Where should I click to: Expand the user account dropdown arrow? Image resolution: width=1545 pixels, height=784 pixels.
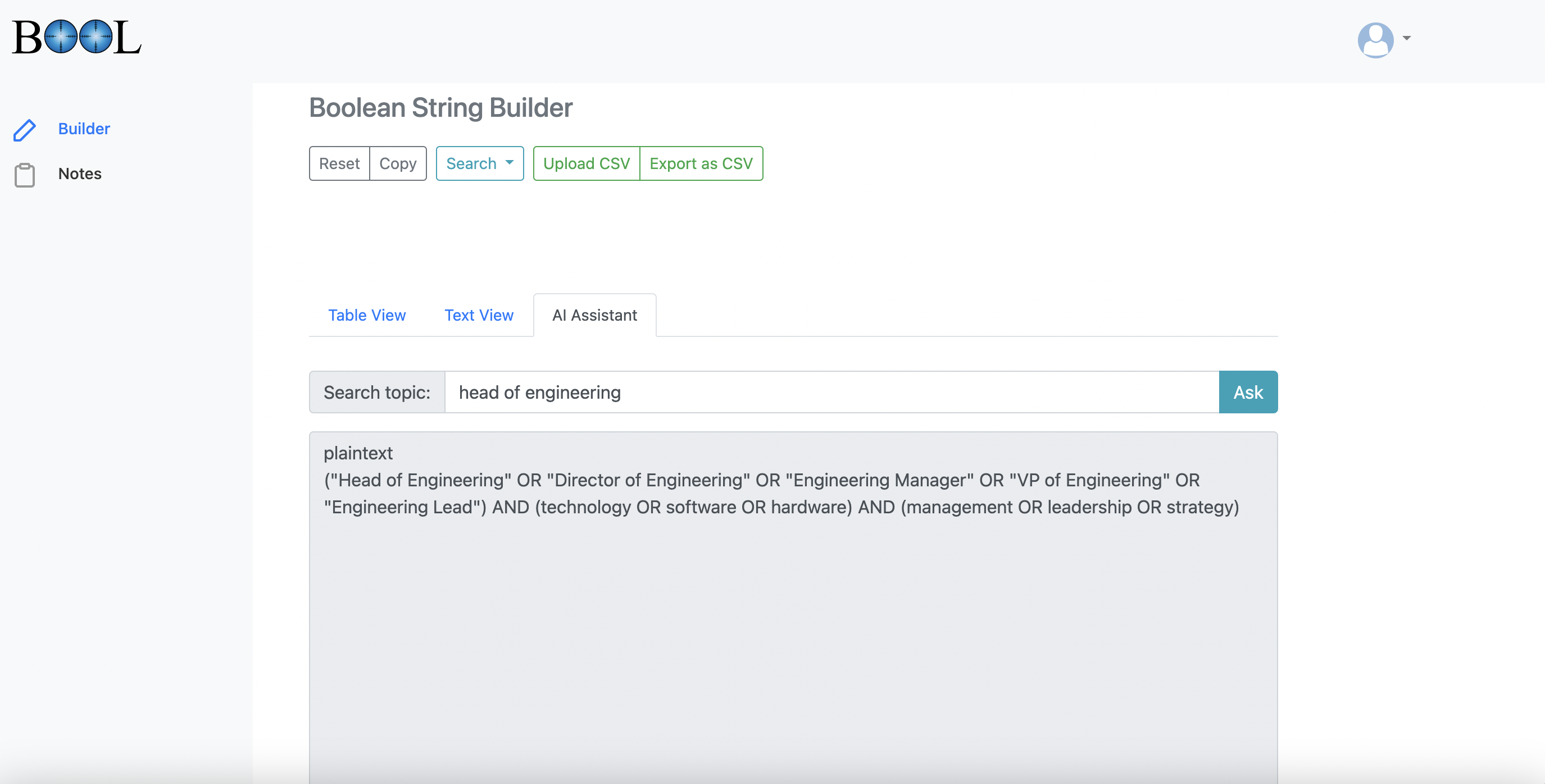[1406, 38]
